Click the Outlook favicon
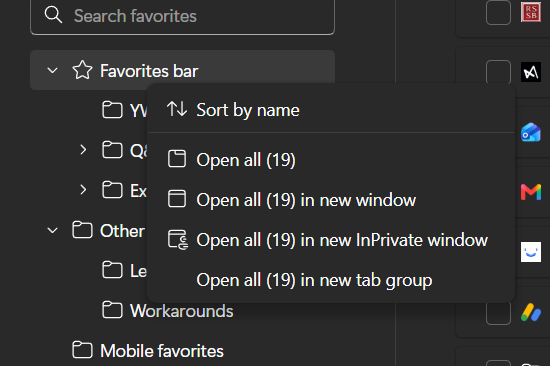Screen dimensions: 550x366 531,132
